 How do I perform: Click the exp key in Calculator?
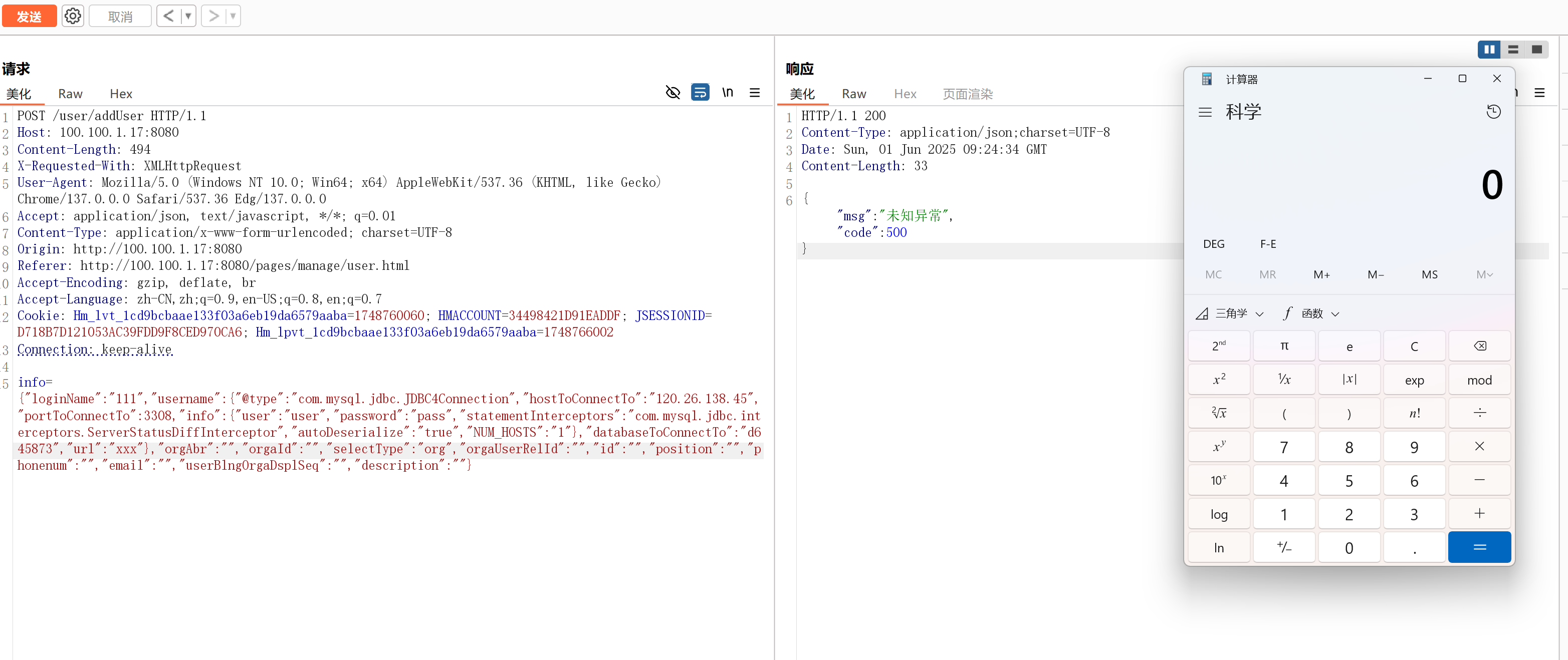pyautogui.click(x=1414, y=380)
